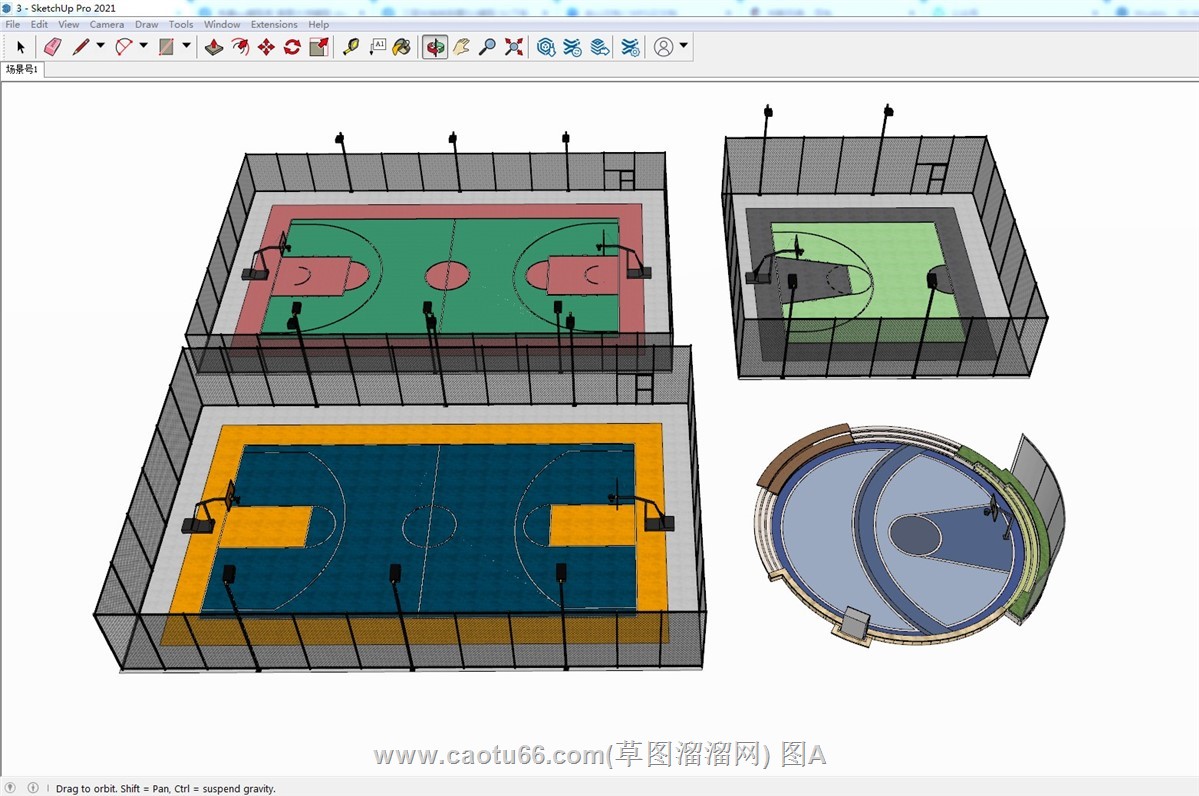Screen dimensions: 1199x796
Task: Select the Rotate tool
Action: click(292, 47)
